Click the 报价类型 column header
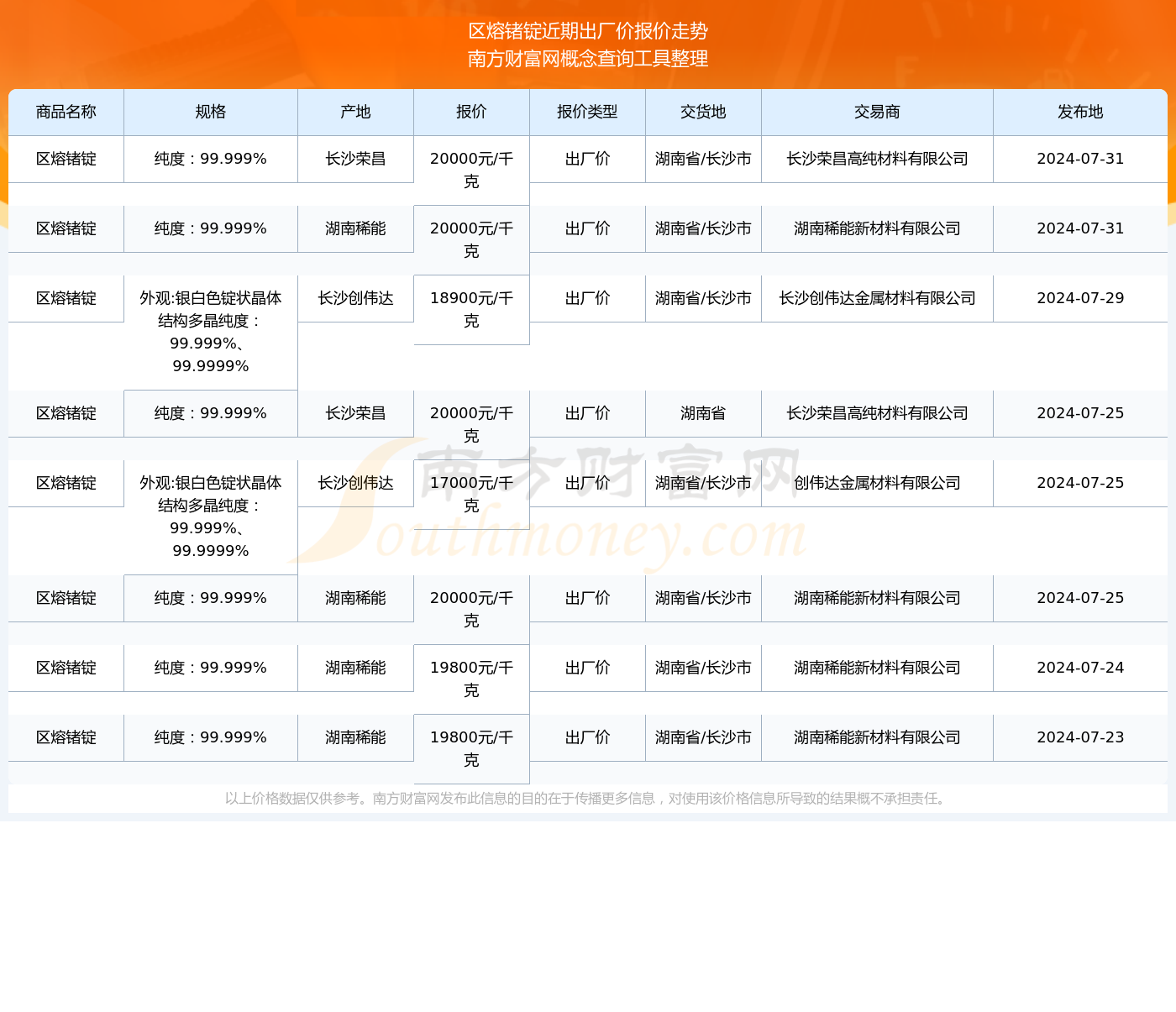This screenshot has height=1012, width=1176. [x=588, y=113]
